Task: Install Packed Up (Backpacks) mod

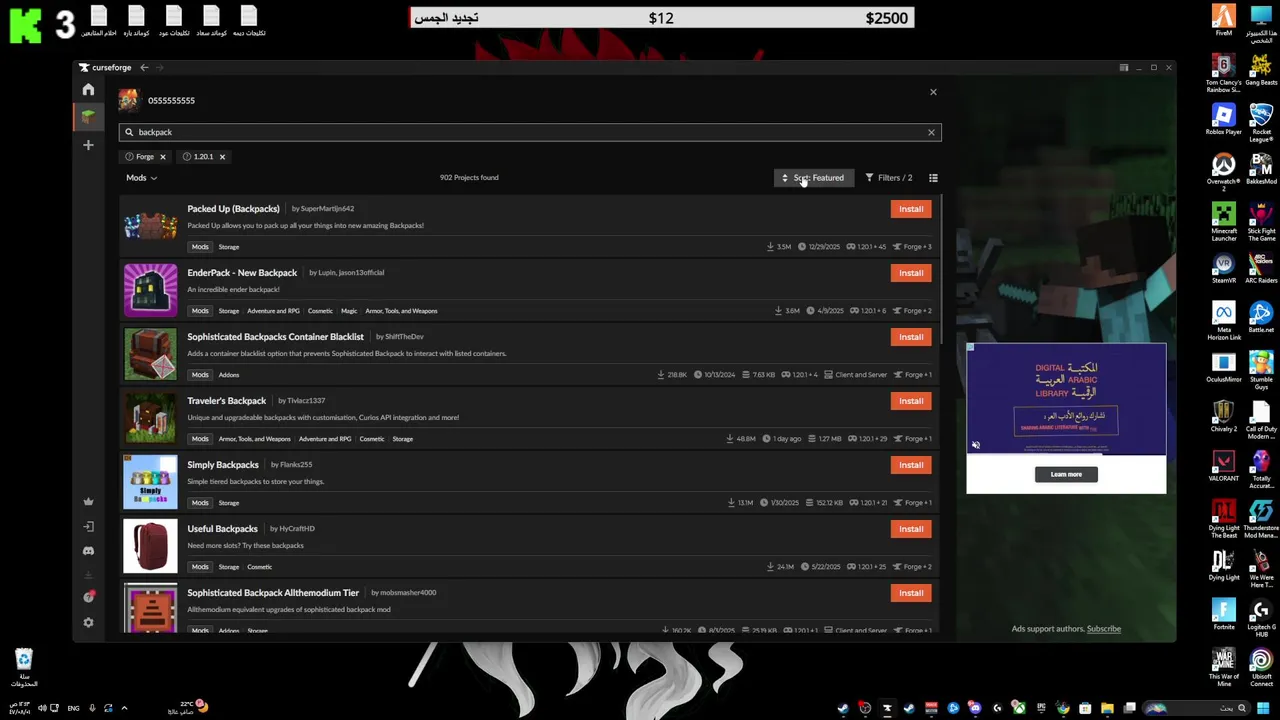Action: tap(910, 209)
